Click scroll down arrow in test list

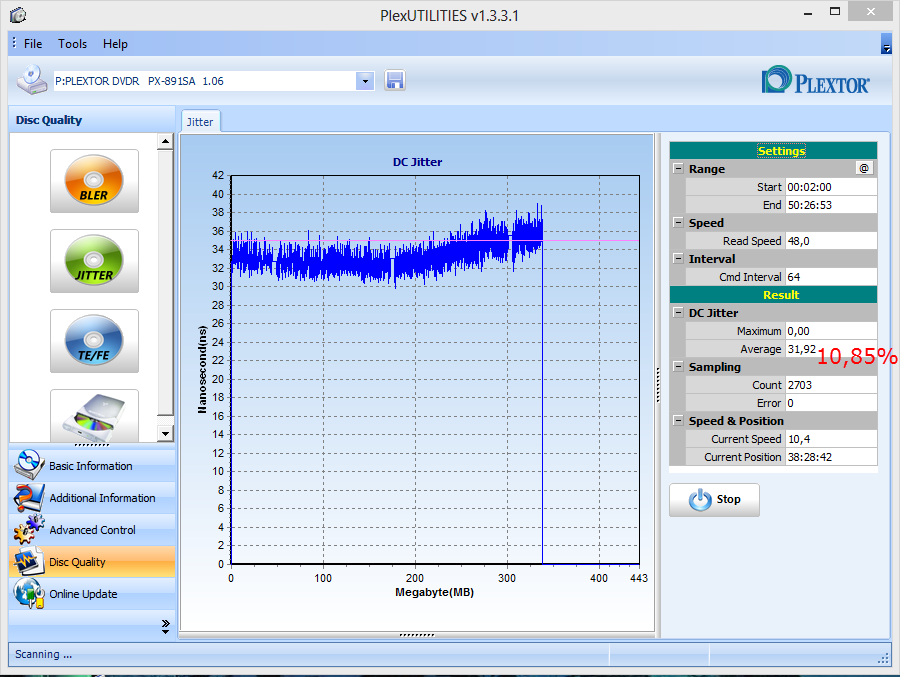pos(165,434)
